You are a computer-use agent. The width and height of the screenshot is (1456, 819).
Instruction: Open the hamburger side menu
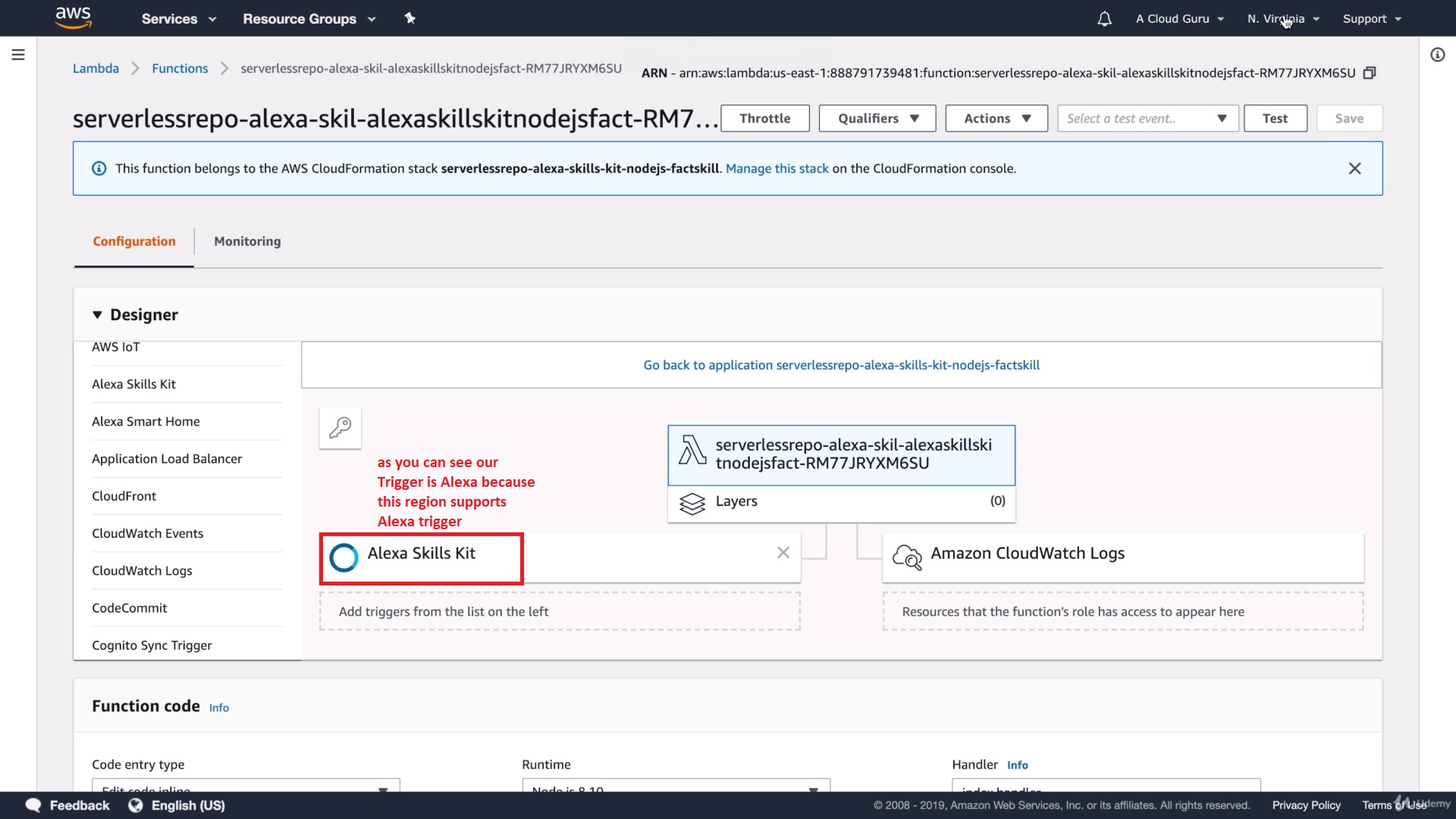18,55
